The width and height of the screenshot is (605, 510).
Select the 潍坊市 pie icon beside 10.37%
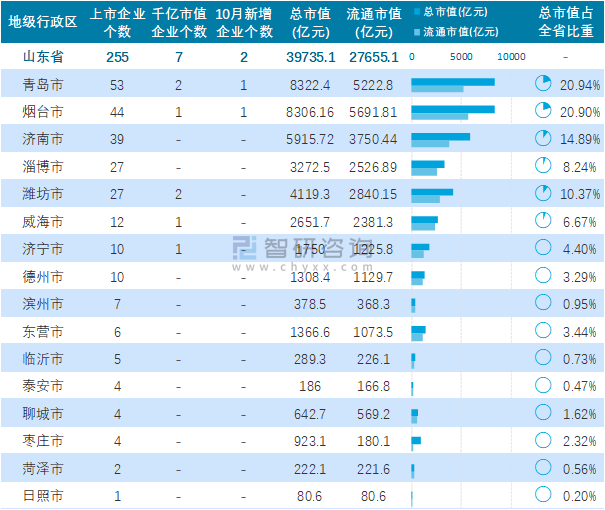(543, 193)
